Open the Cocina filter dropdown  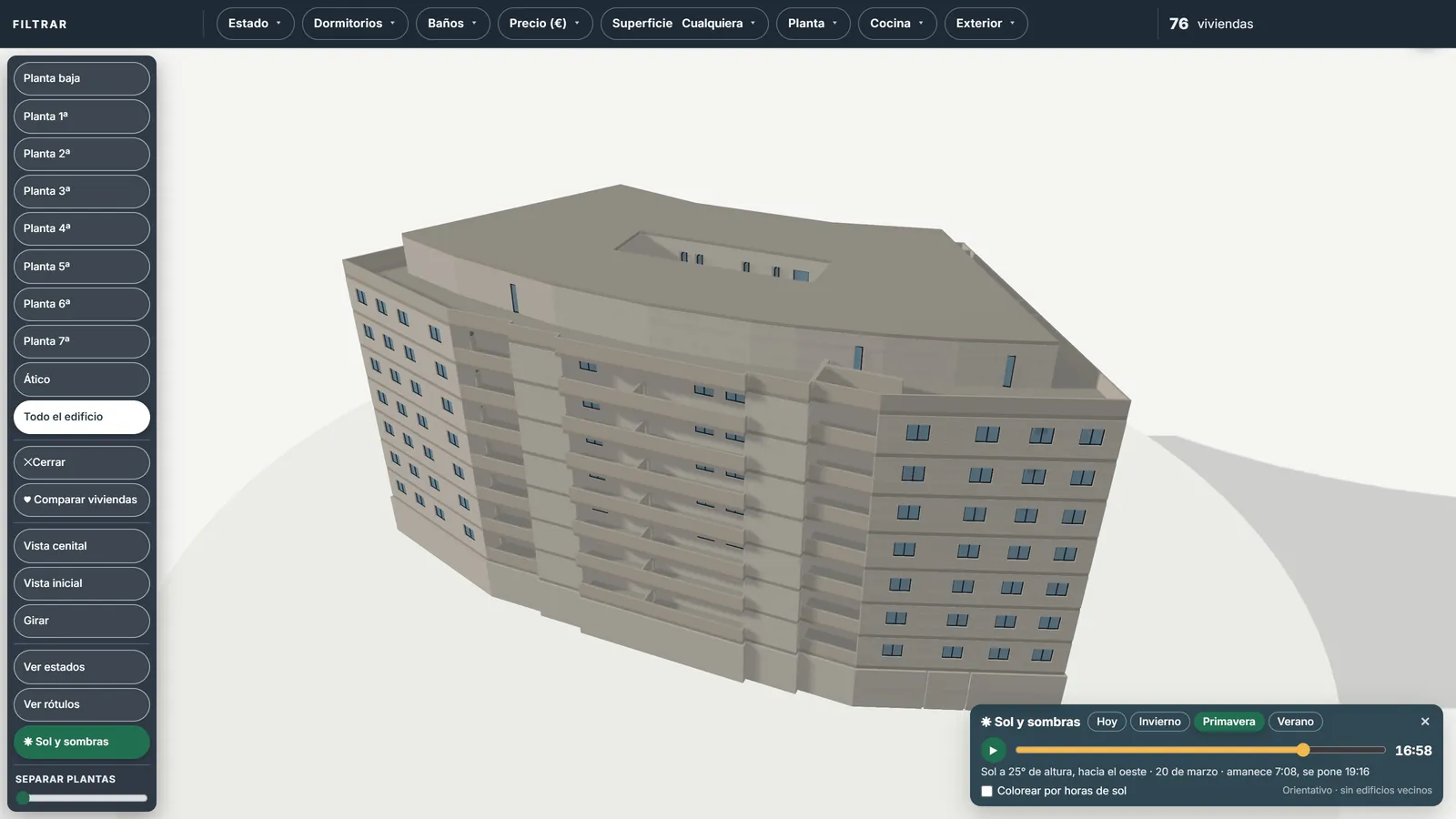coord(896,24)
